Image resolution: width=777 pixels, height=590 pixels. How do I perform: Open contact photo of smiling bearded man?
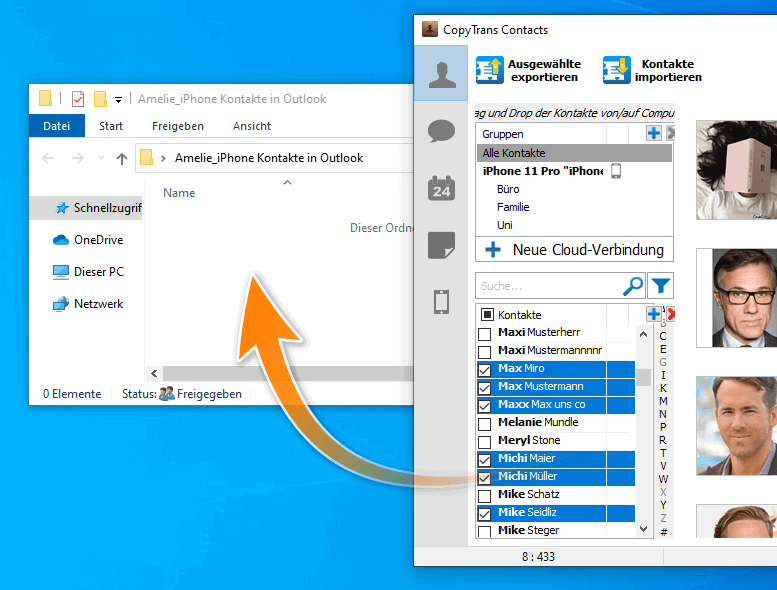click(x=736, y=426)
